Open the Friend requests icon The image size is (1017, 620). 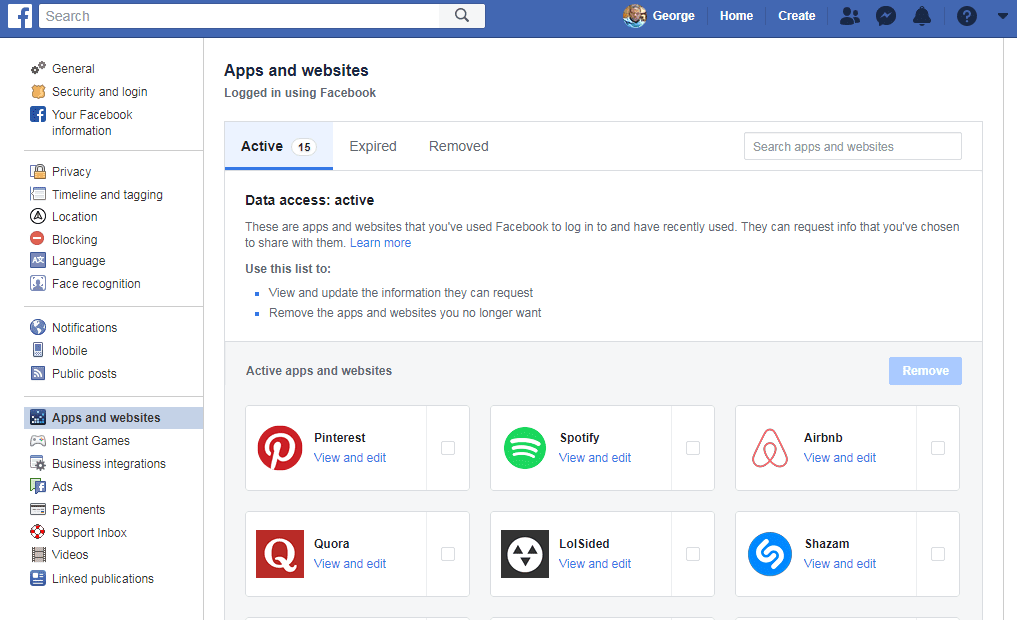coord(850,16)
